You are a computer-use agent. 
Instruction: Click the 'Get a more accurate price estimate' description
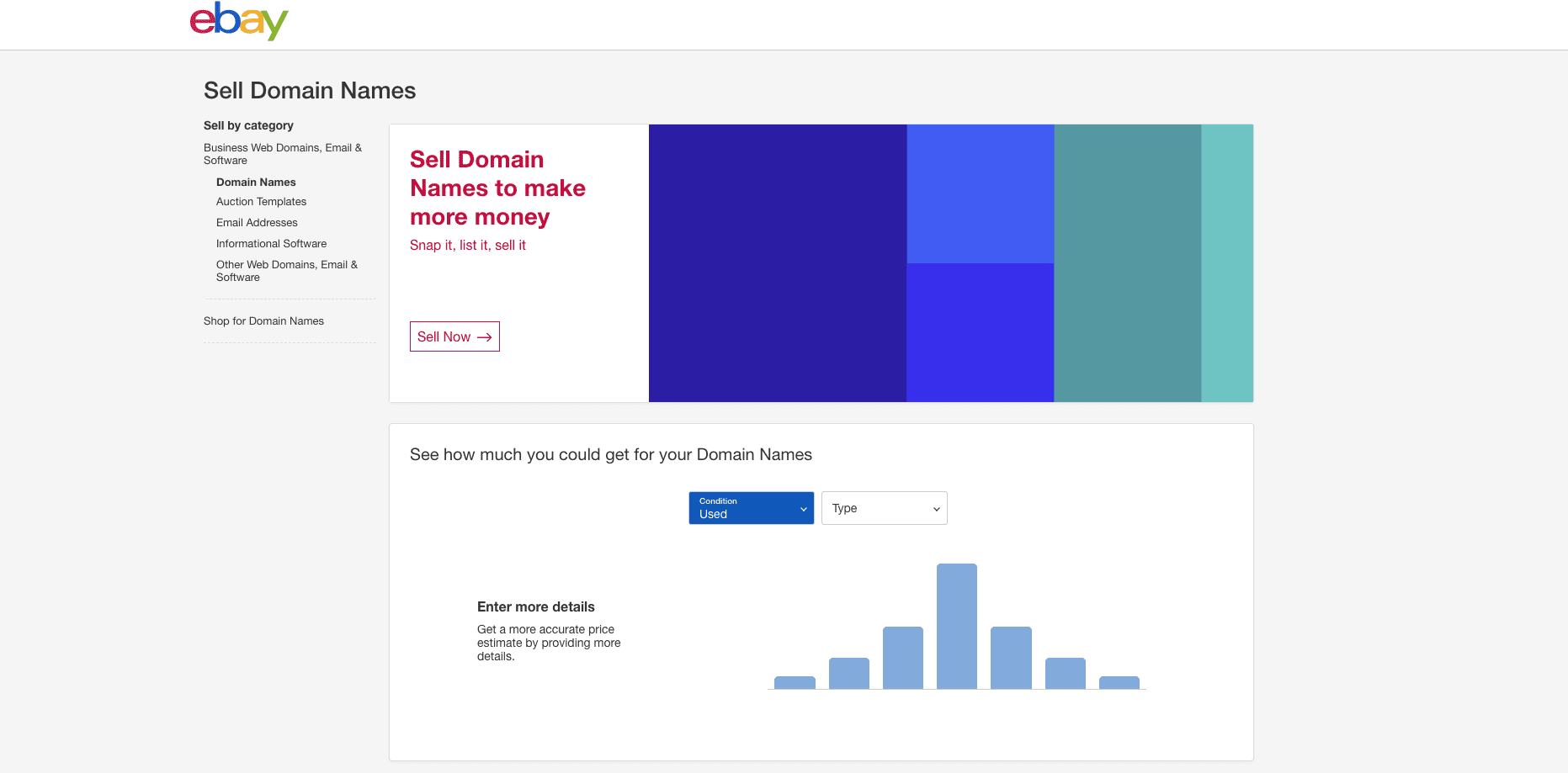[x=549, y=643]
